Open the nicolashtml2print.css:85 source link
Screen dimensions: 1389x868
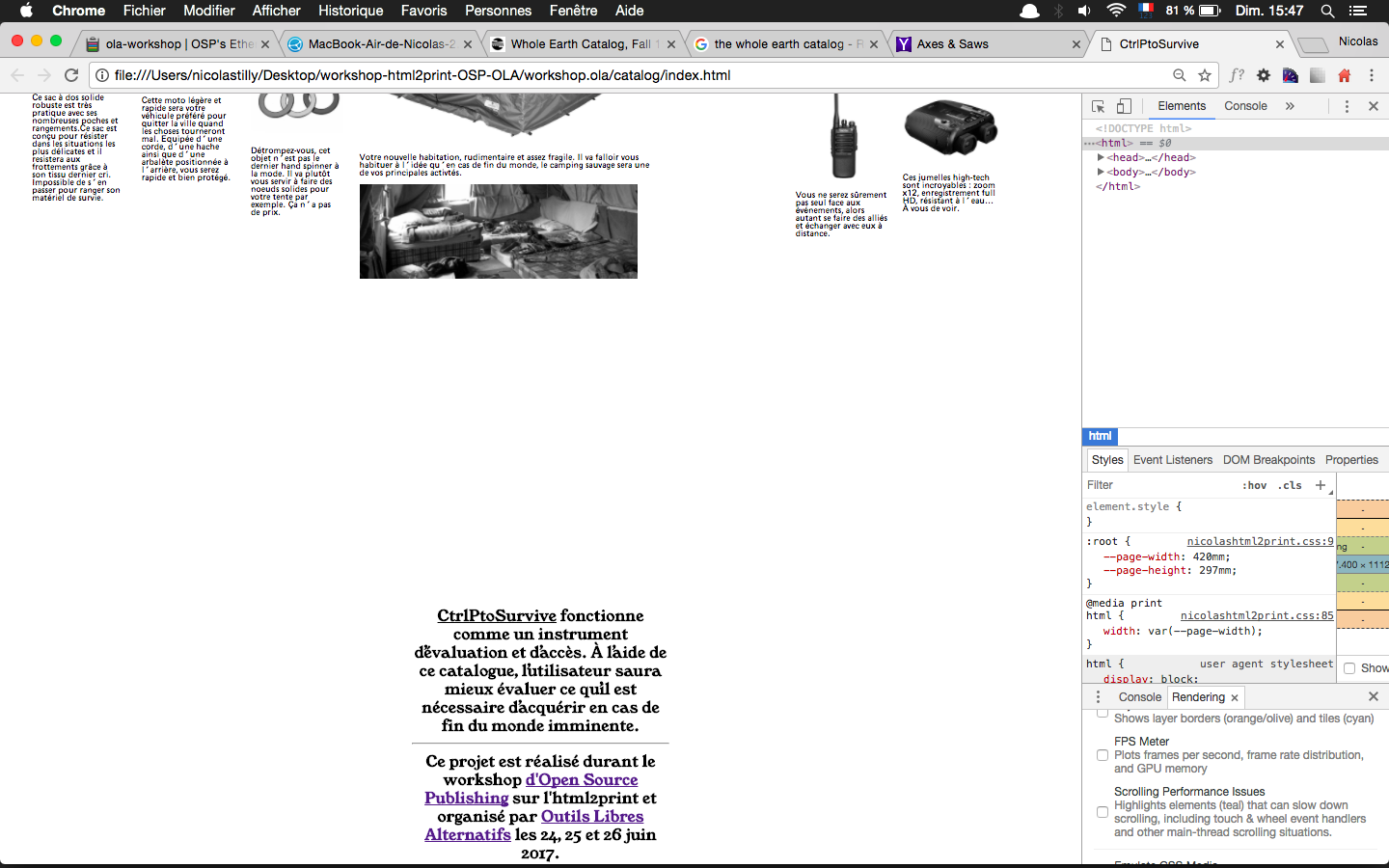pyautogui.click(x=1257, y=615)
